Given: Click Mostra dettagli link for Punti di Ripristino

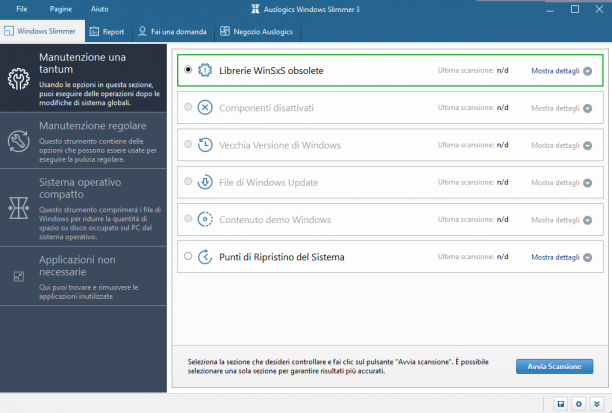Looking at the screenshot, I should click(555, 257).
